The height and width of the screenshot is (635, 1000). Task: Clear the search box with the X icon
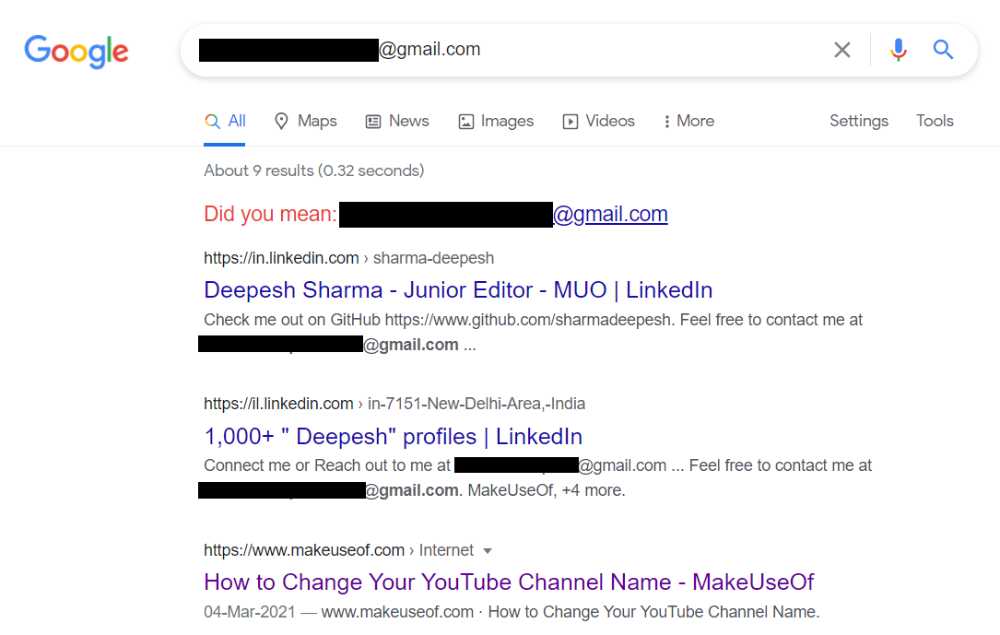coord(842,49)
